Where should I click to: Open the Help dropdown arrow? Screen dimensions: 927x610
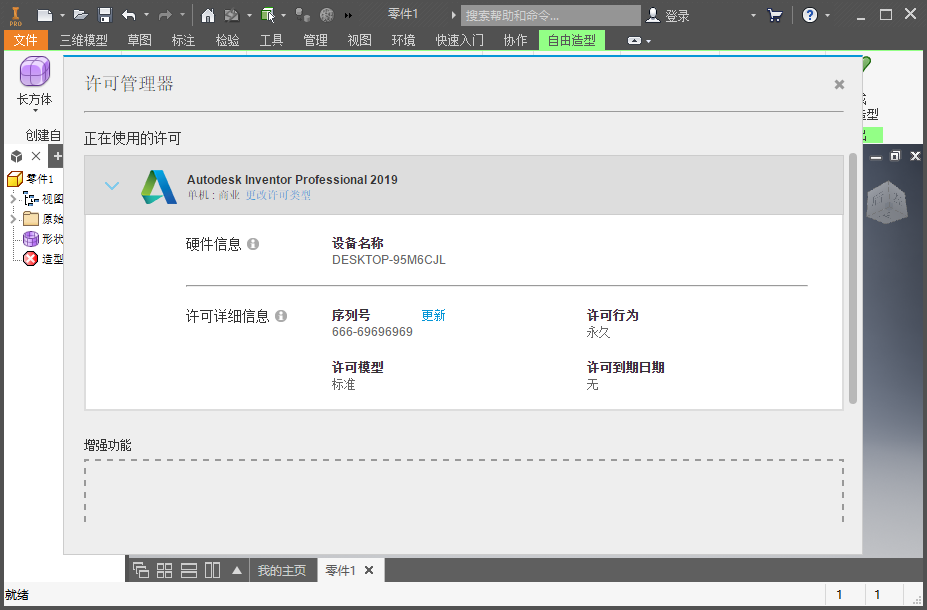coord(827,15)
